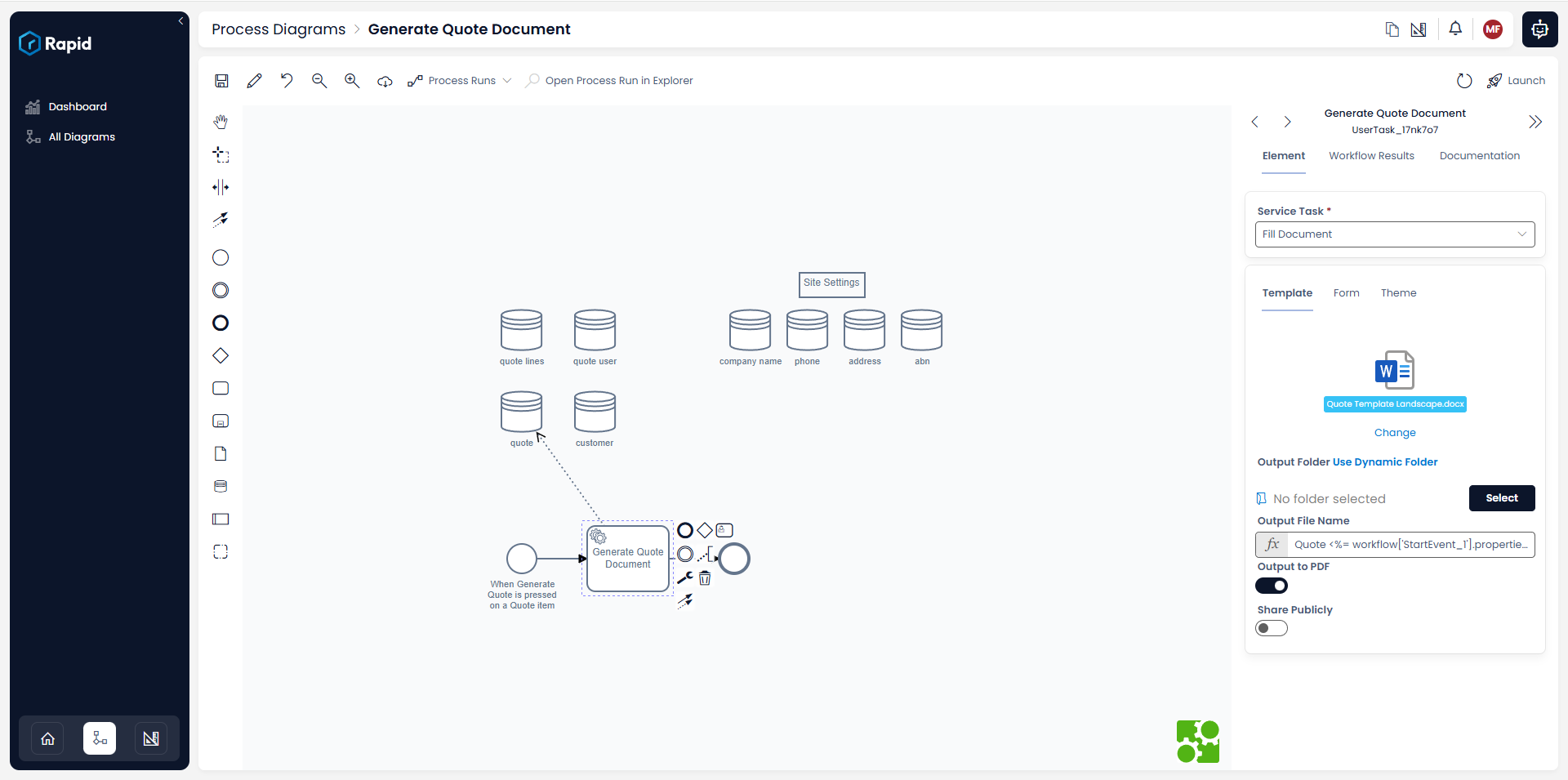Add a gateway diamond from the palette

220,356
